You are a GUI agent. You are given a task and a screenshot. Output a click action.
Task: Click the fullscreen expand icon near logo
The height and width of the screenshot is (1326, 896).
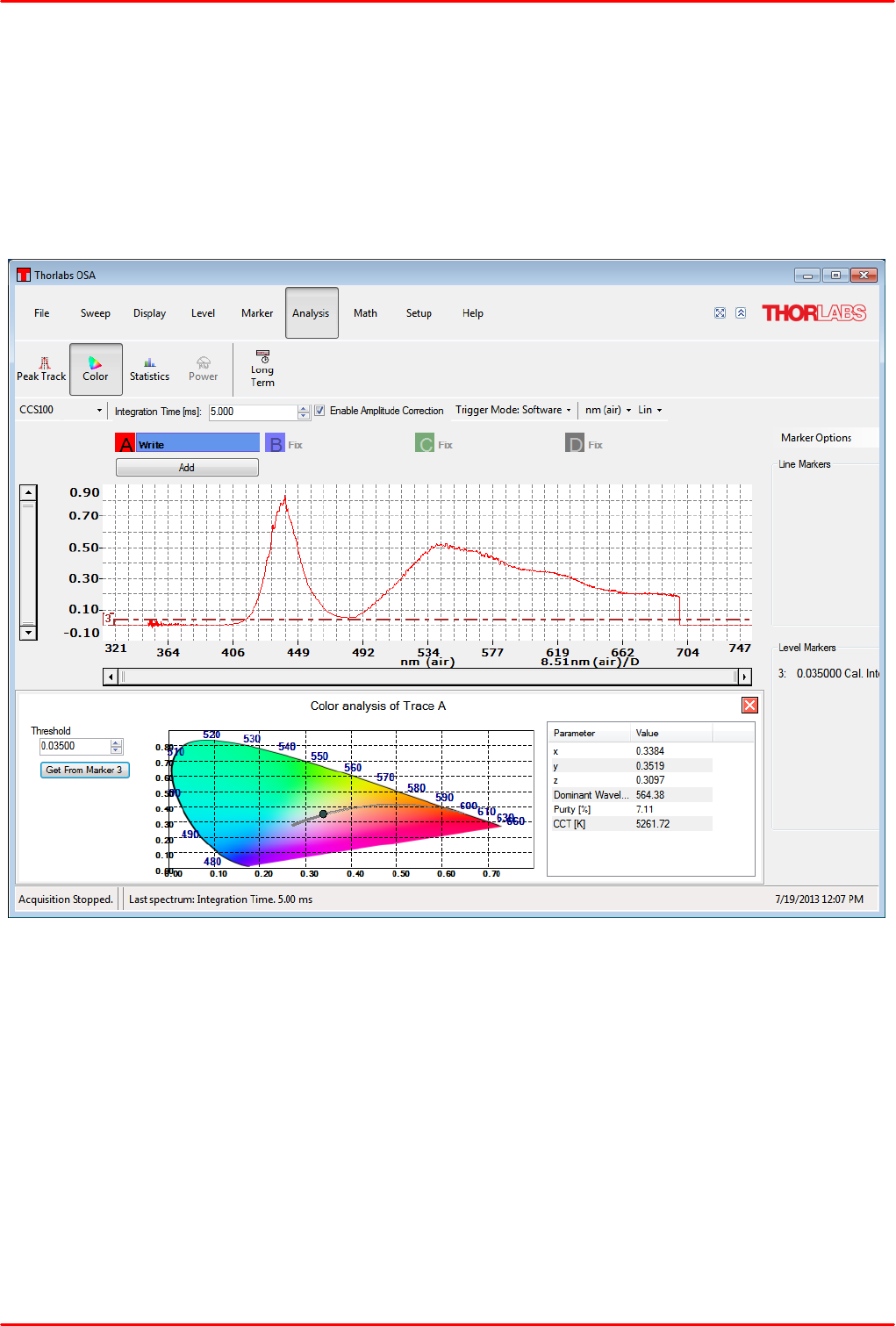click(x=720, y=313)
